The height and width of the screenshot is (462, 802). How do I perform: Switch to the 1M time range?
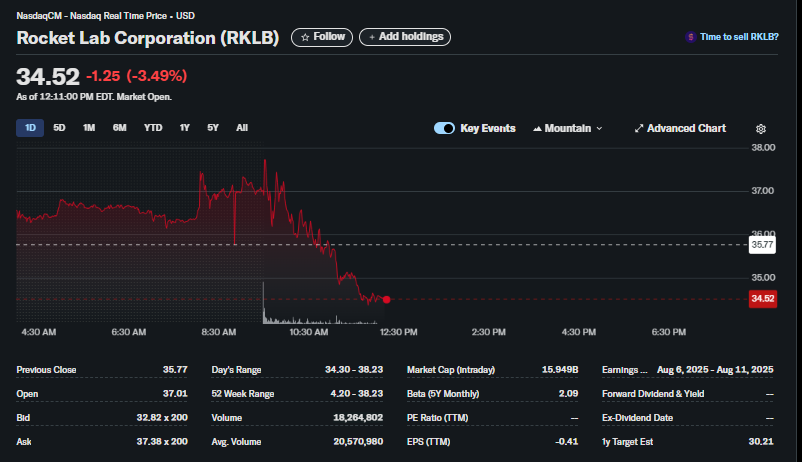coord(89,128)
